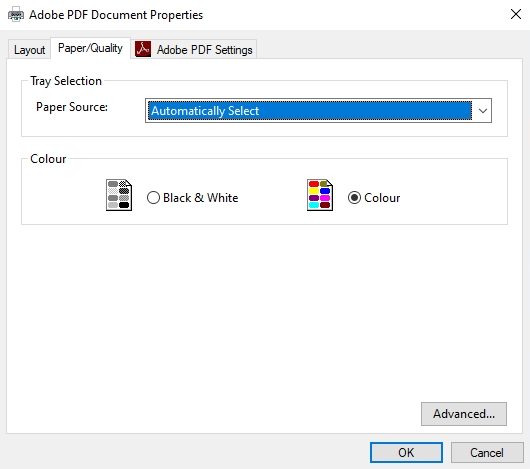Select the Black & White radio button
530x469 pixels.
point(153,198)
